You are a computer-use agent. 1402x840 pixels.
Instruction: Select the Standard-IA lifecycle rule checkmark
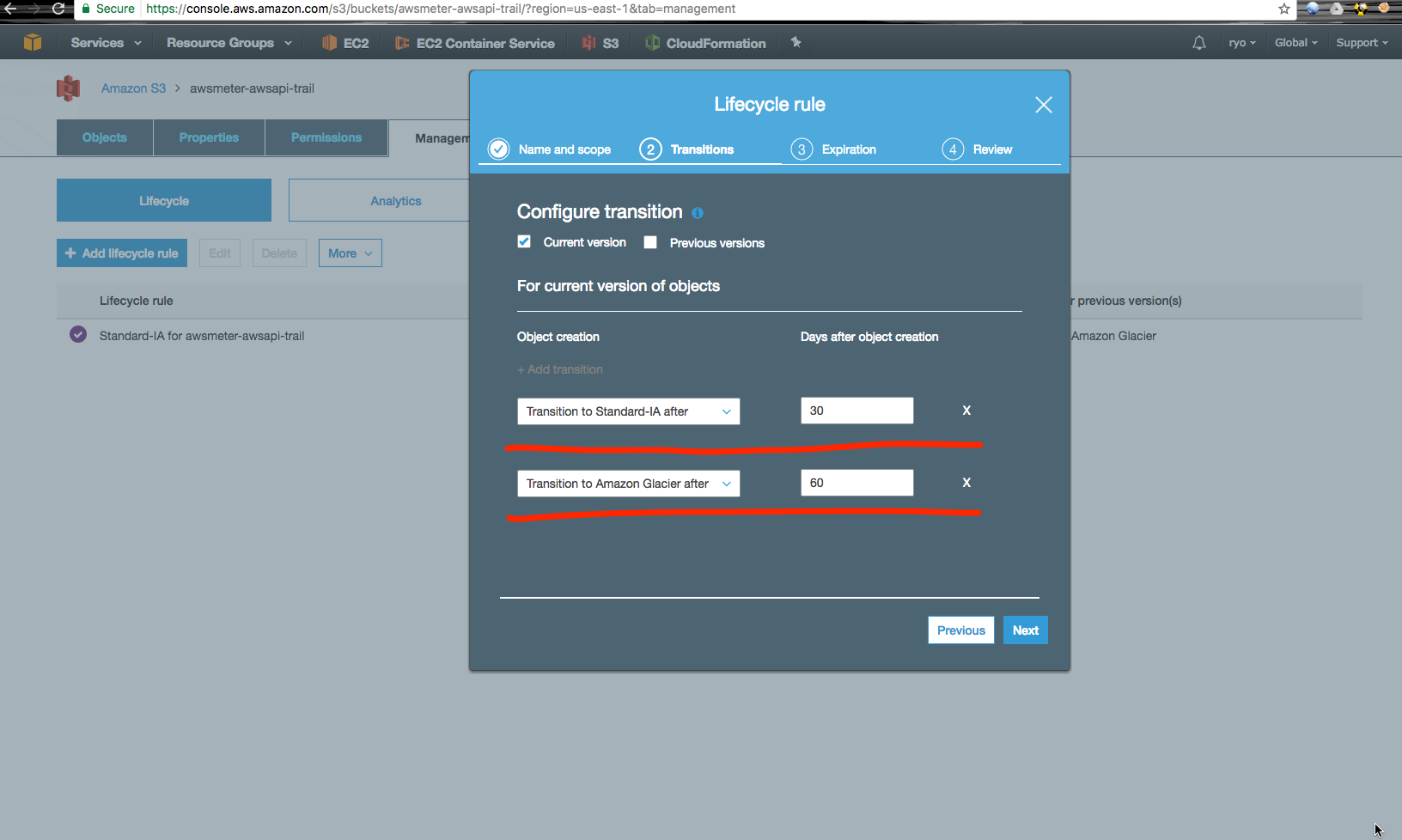point(78,334)
